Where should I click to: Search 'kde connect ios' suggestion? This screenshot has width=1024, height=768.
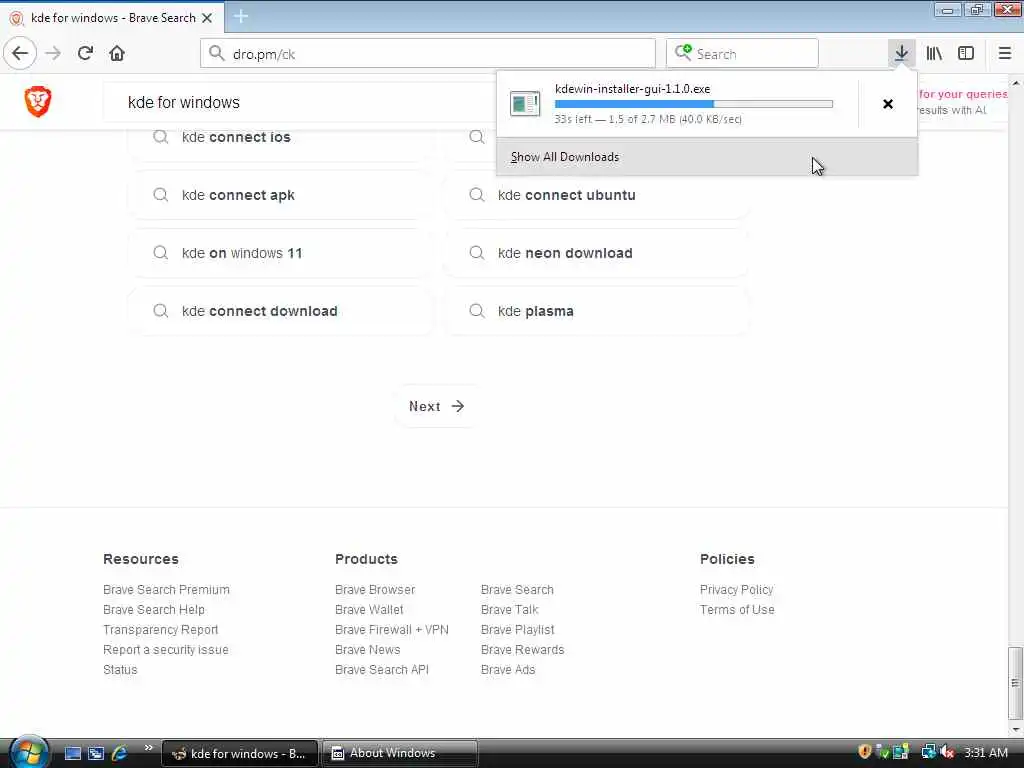coord(281,137)
